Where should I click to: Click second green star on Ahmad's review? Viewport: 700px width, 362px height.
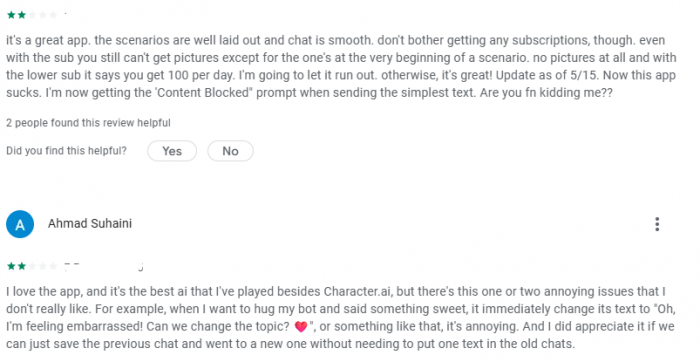click(21, 267)
